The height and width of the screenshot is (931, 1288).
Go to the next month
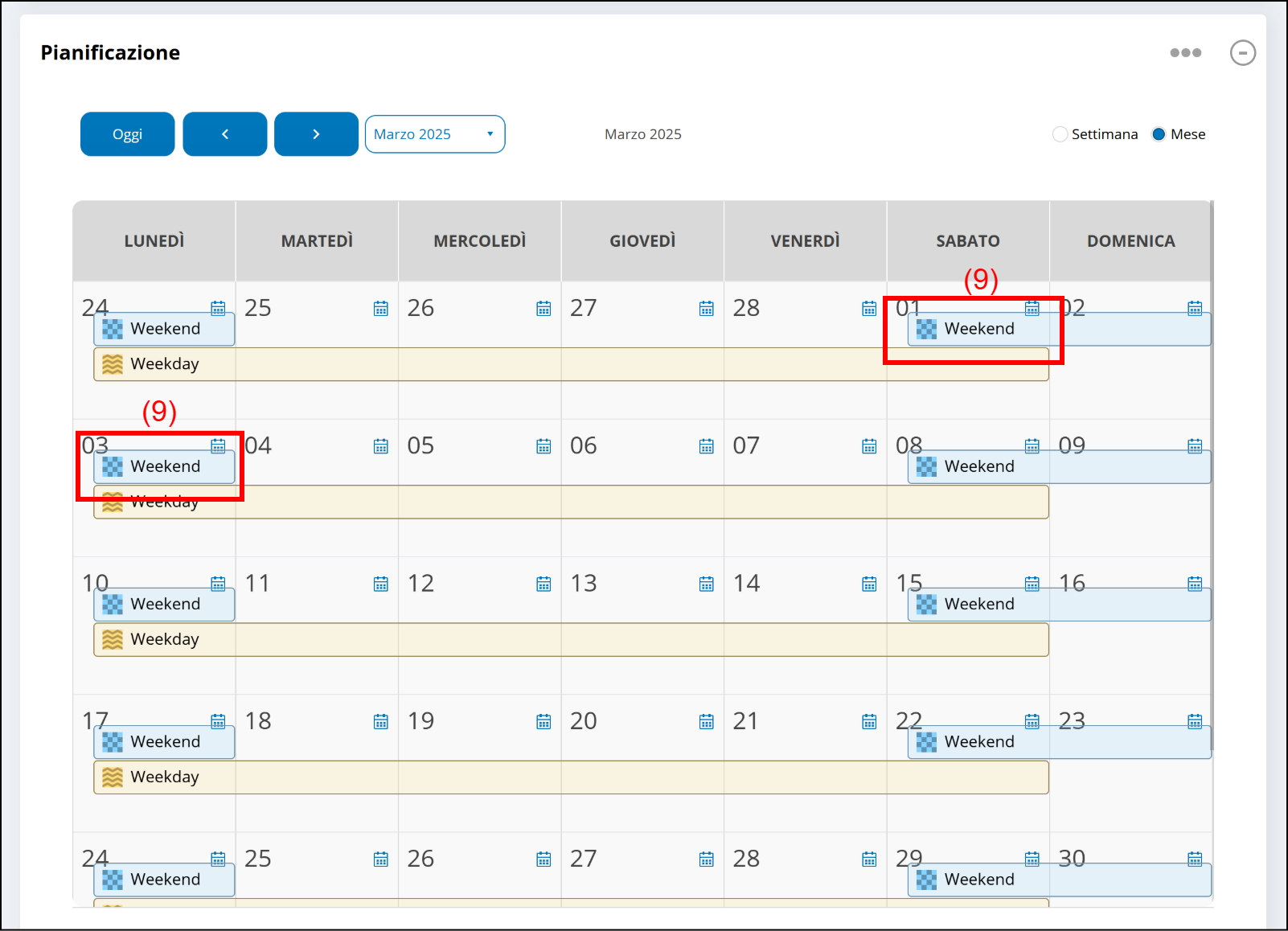(316, 134)
